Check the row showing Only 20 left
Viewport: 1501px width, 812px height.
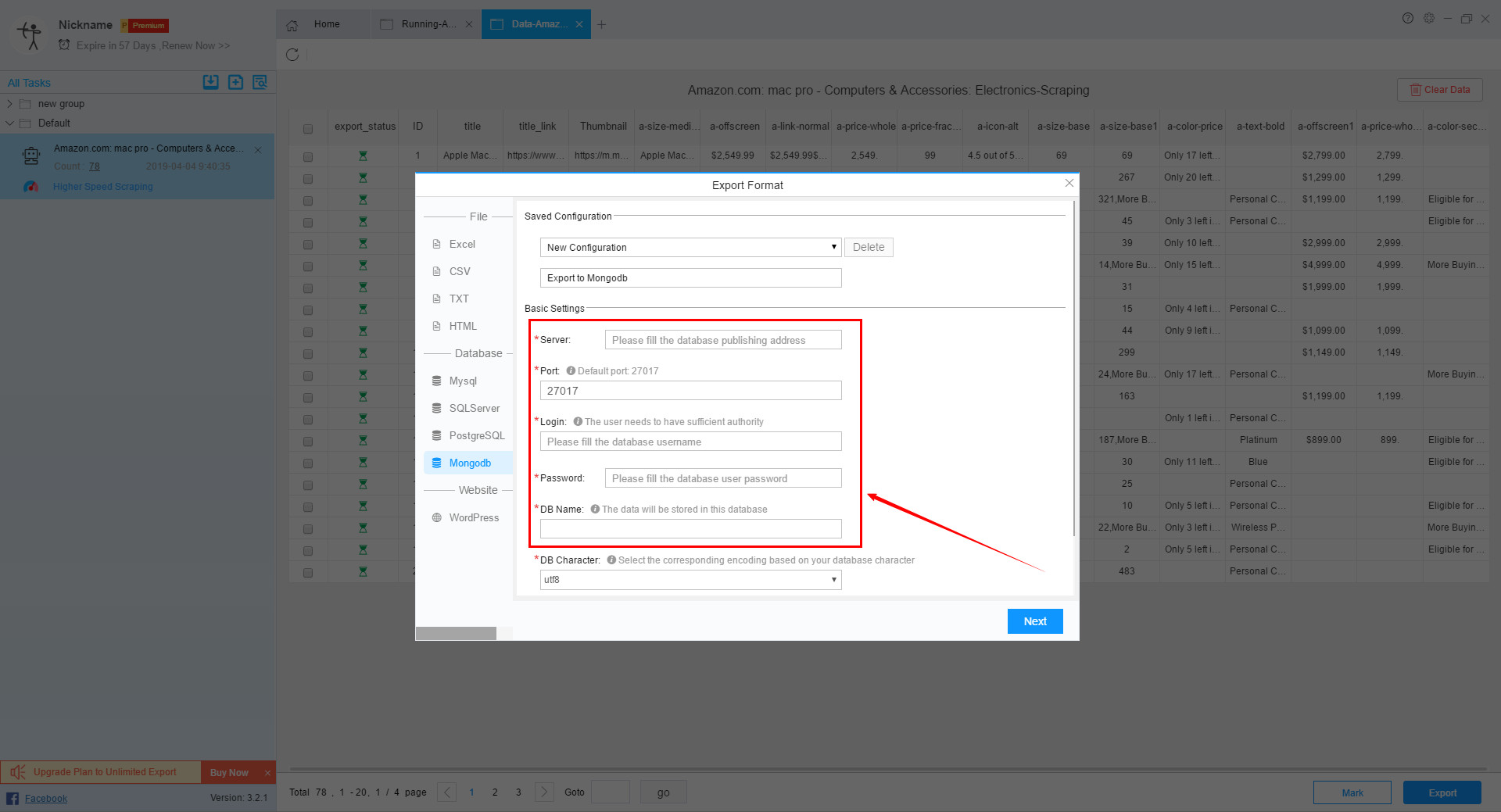click(308, 179)
